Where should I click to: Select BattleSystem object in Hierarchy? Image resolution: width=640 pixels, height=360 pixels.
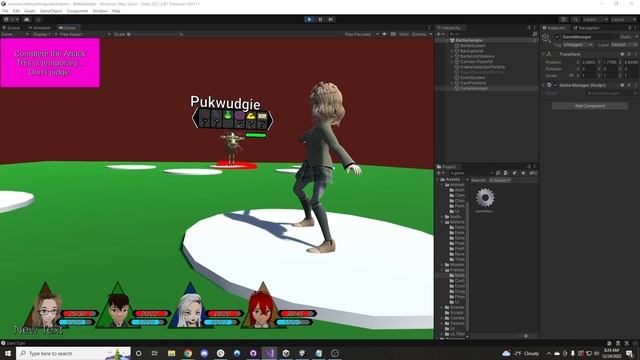pyautogui.click(x=472, y=45)
